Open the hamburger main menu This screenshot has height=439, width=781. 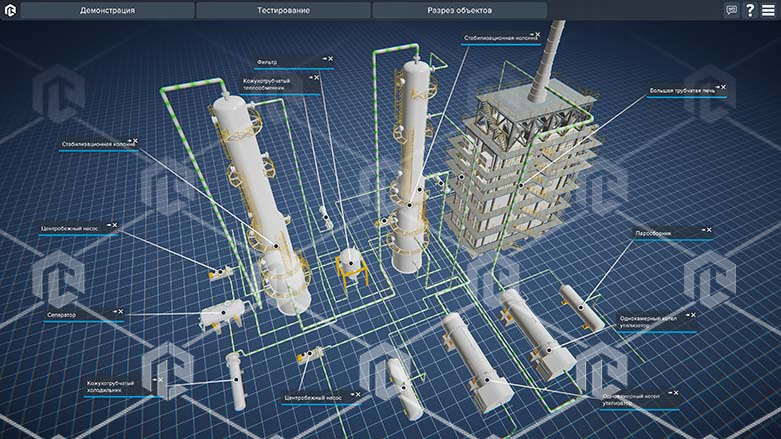pos(768,10)
